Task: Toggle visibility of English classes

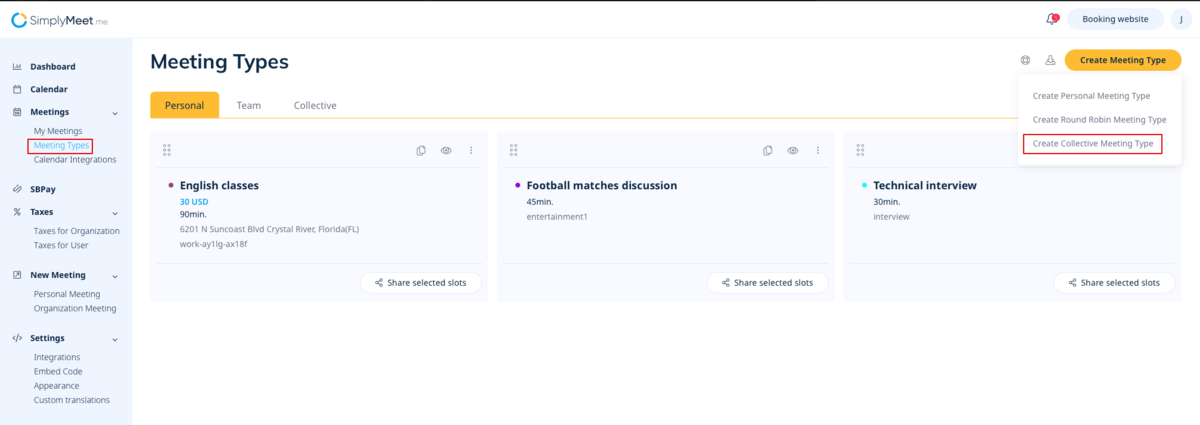Action: (446, 150)
